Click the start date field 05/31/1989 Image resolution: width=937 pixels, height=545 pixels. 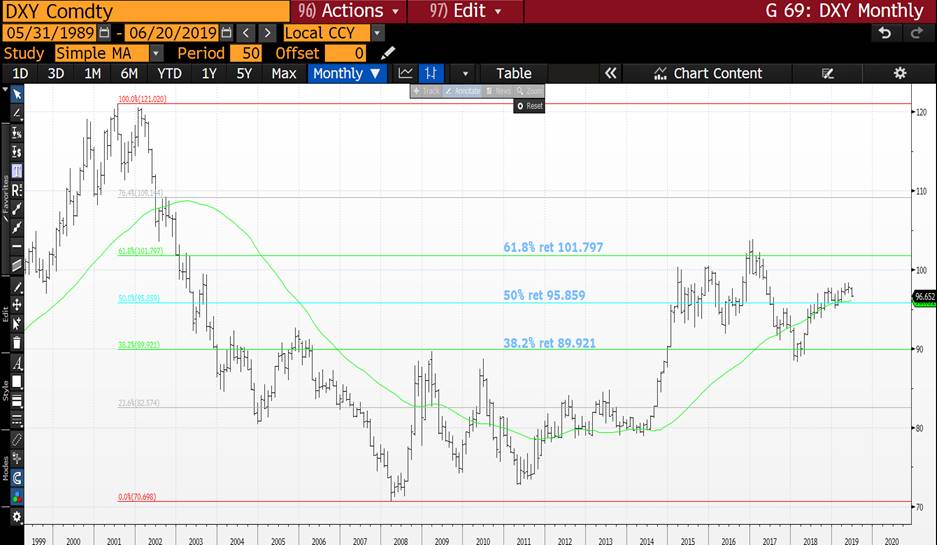click(x=50, y=33)
